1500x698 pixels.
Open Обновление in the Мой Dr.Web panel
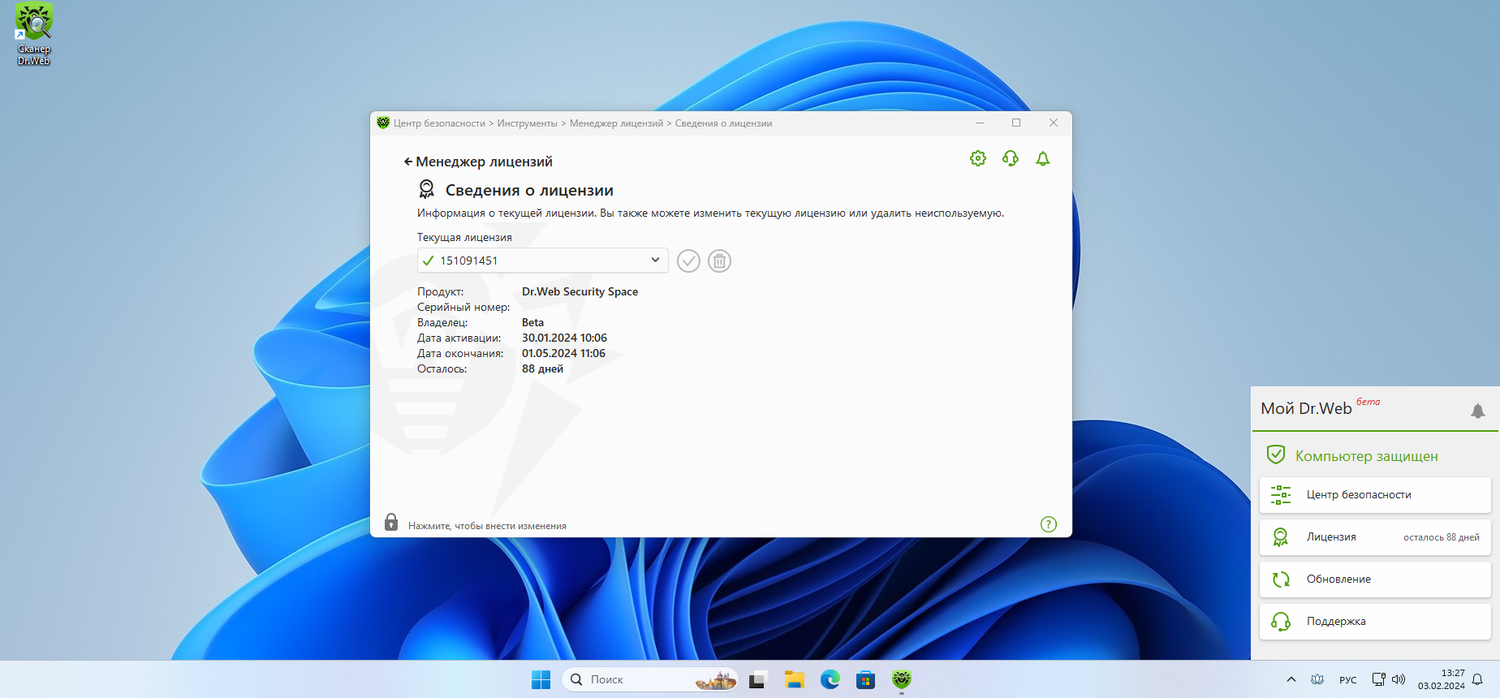click(1375, 579)
